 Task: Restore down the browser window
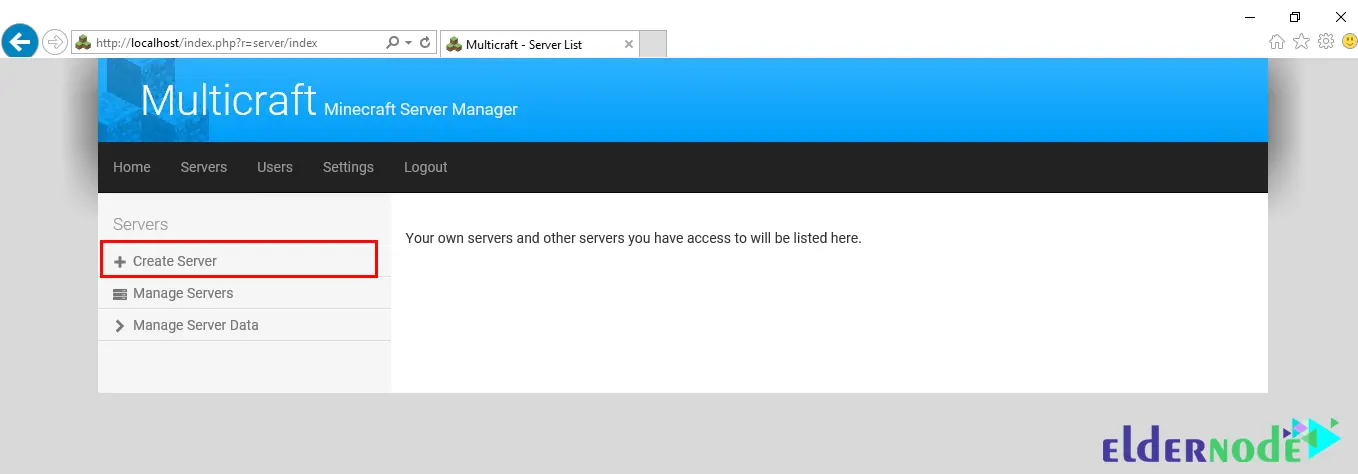[1295, 16]
